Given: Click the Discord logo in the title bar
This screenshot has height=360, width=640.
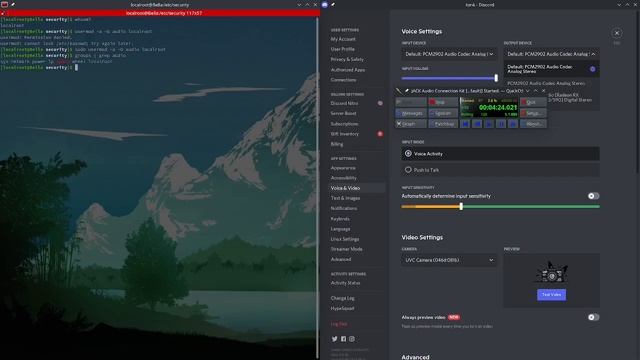Looking at the screenshot, I should pos(325,4).
